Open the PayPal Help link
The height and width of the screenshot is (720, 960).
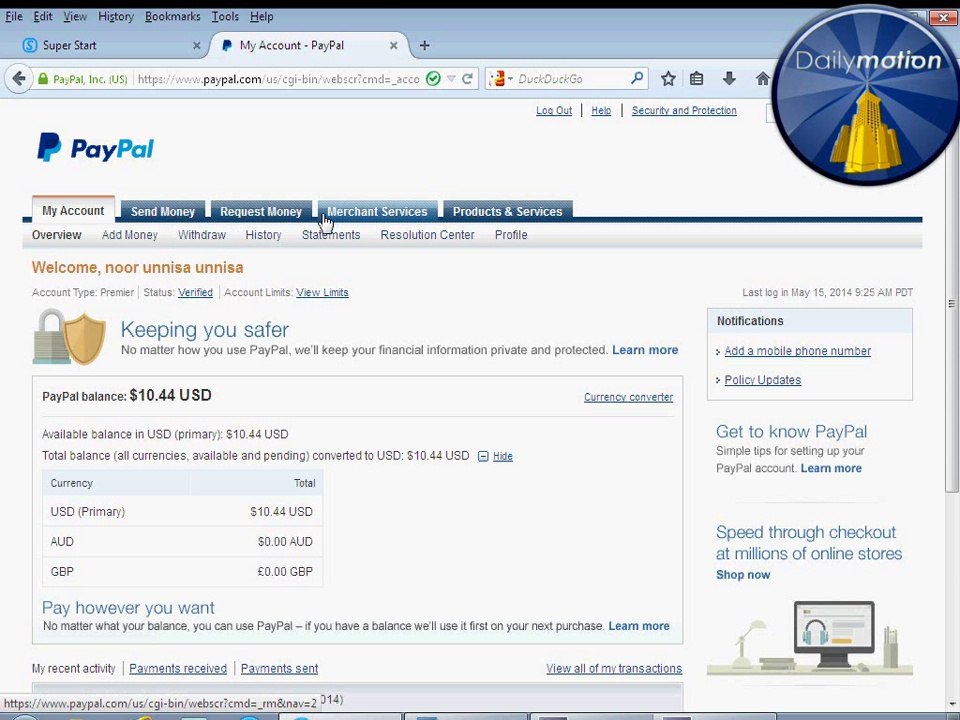click(601, 111)
